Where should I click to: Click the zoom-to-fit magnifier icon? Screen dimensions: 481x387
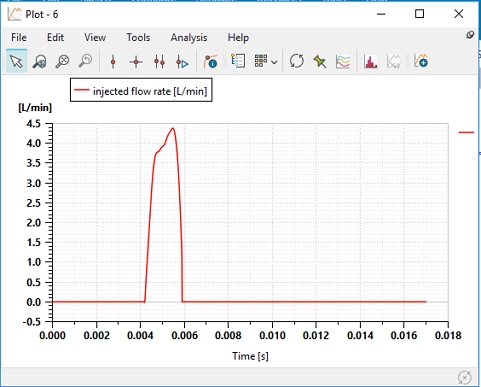pyautogui.click(x=62, y=61)
